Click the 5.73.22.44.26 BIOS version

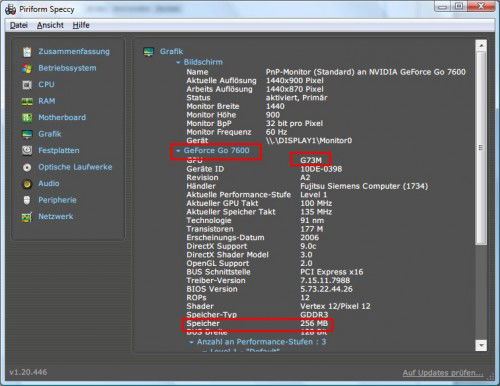pyautogui.click(x=326, y=289)
